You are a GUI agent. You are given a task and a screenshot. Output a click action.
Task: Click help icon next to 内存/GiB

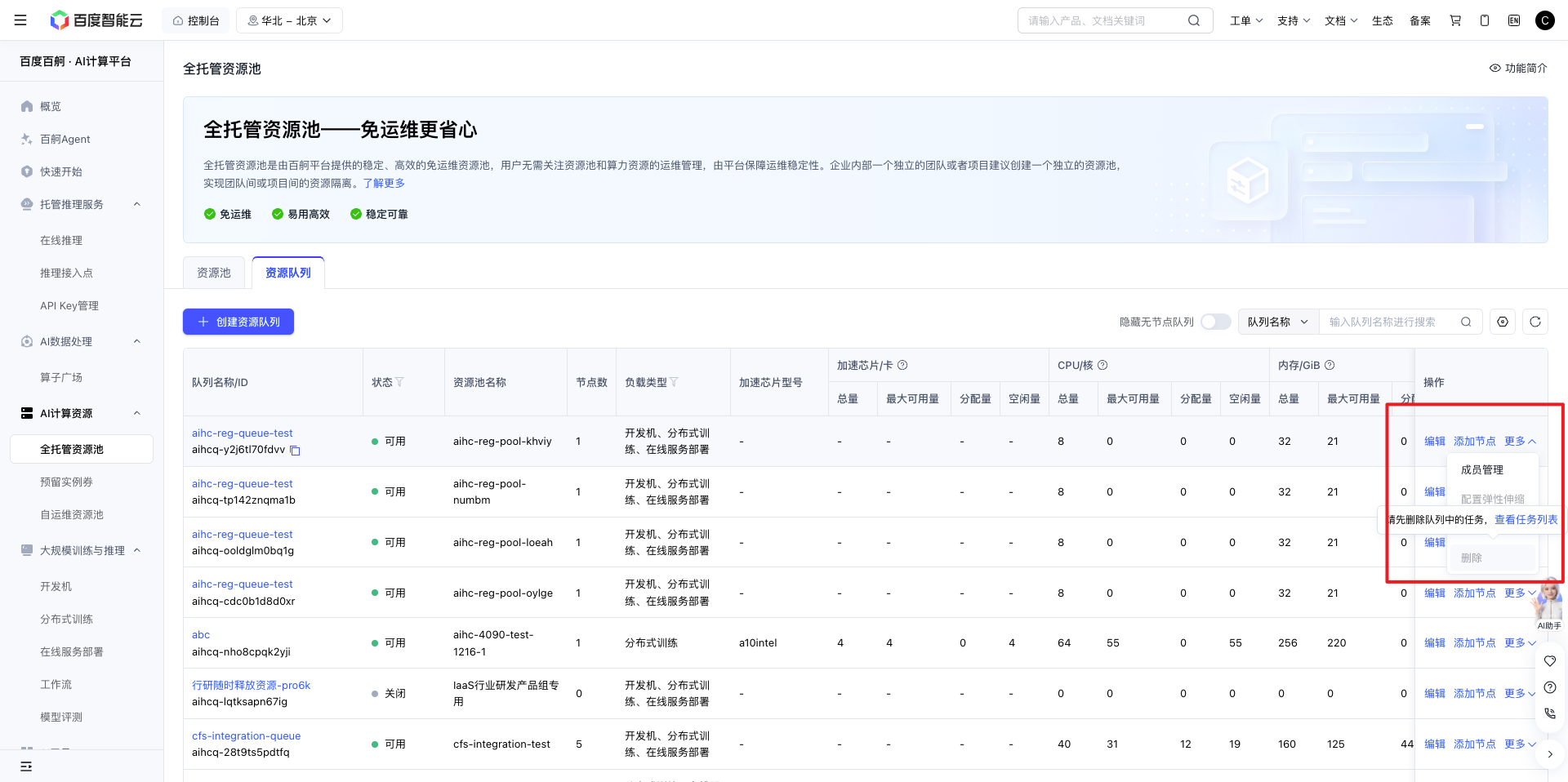click(1330, 365)
